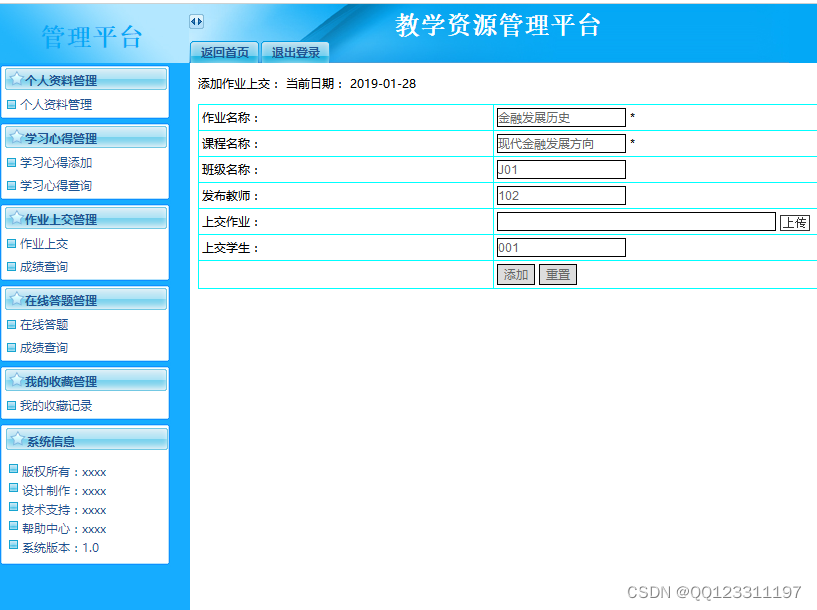
Task: Toggle the 我的收藏管理 section header
Action: click(86, 381)
